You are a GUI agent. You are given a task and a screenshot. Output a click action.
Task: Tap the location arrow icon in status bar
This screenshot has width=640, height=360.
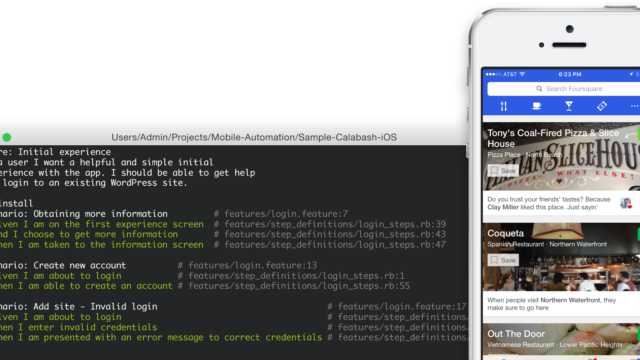(x=631, y=74)
